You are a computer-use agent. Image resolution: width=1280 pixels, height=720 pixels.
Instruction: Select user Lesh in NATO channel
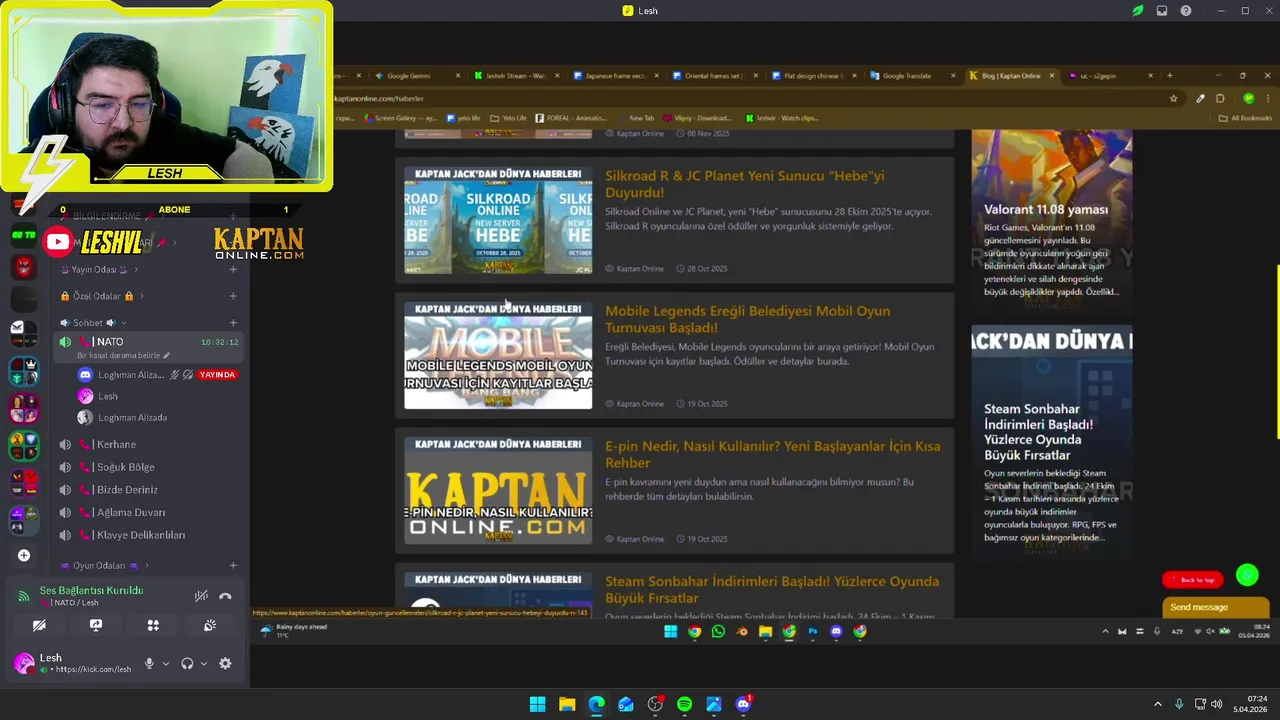[x=107, y=396]
